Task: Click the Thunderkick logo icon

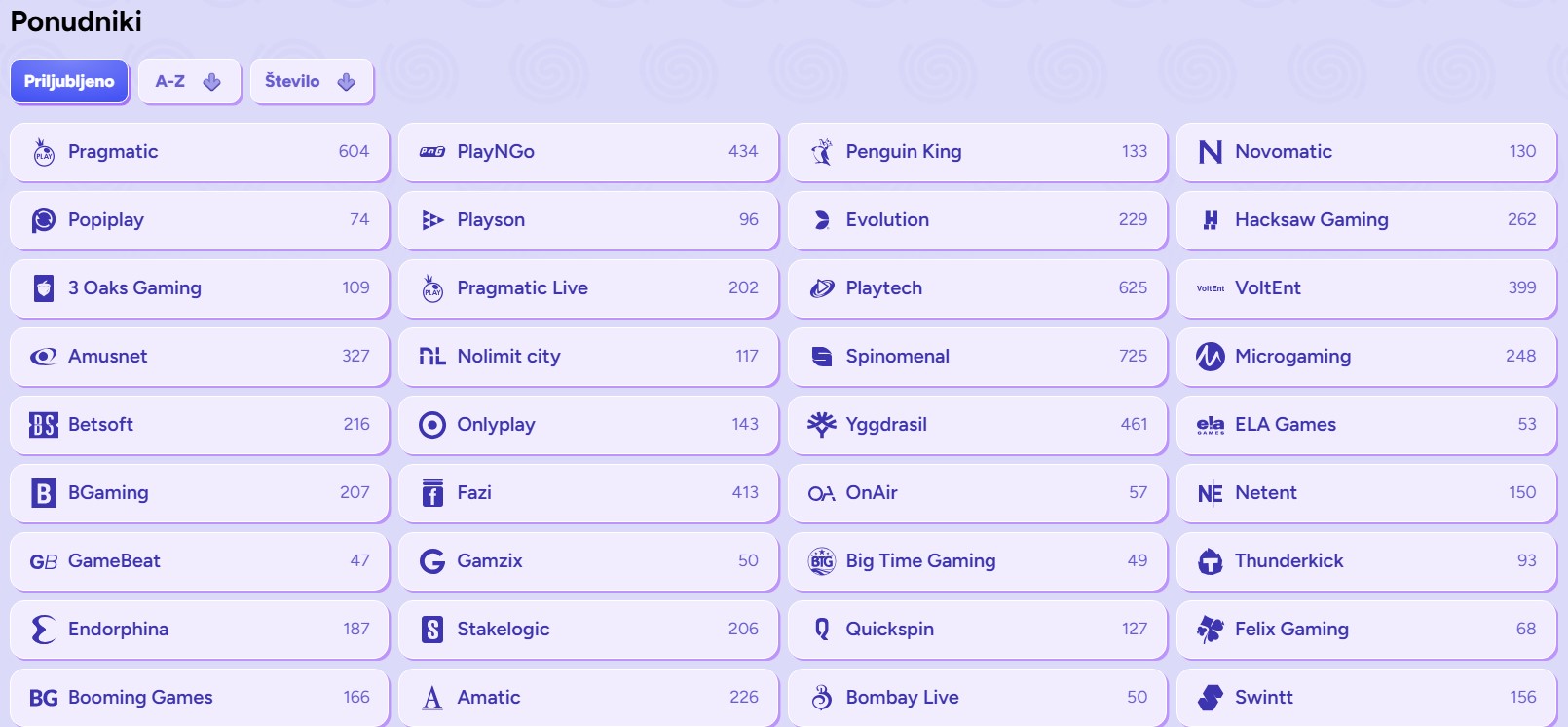Action: coord(1211,561)
